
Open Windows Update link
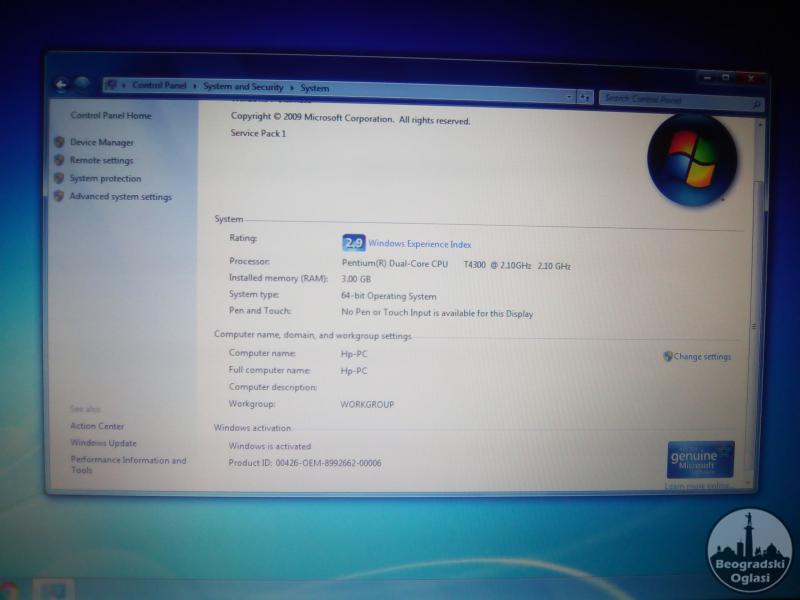104,443
